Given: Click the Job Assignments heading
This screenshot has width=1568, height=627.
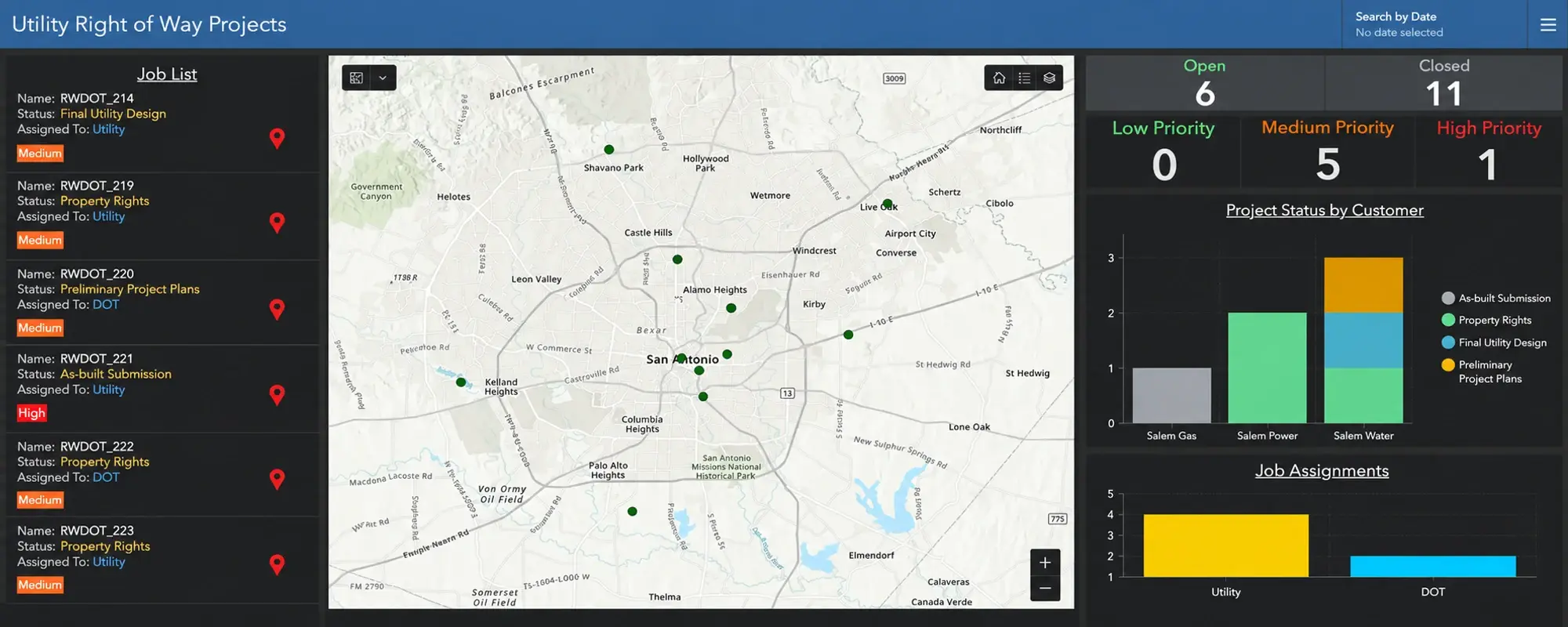Looking at the screenshot, I should 1322,471.
